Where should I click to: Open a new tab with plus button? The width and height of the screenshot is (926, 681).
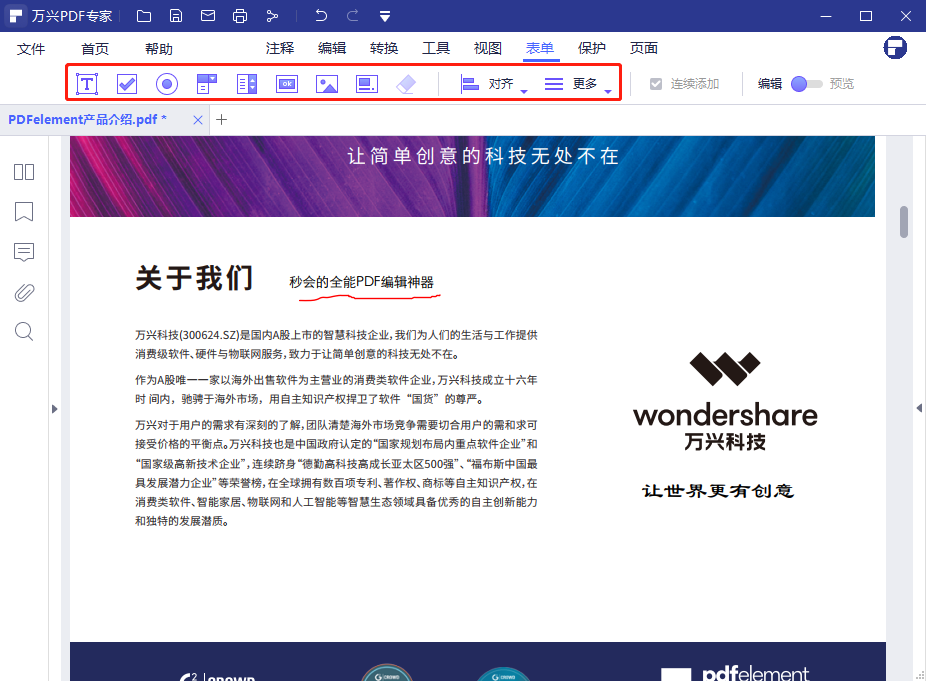(222, 119)
